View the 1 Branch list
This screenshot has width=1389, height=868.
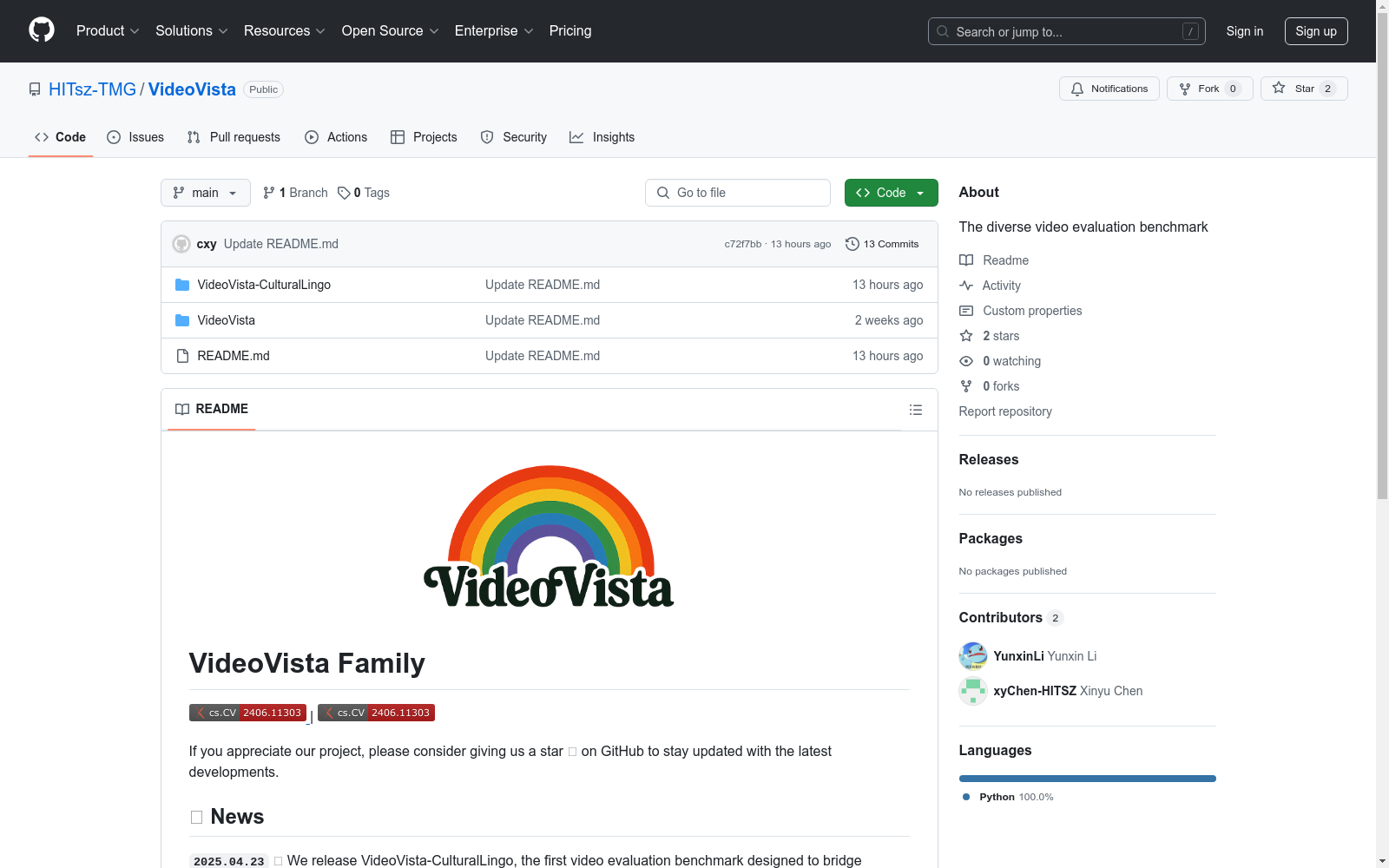click(x=295, y=193)
